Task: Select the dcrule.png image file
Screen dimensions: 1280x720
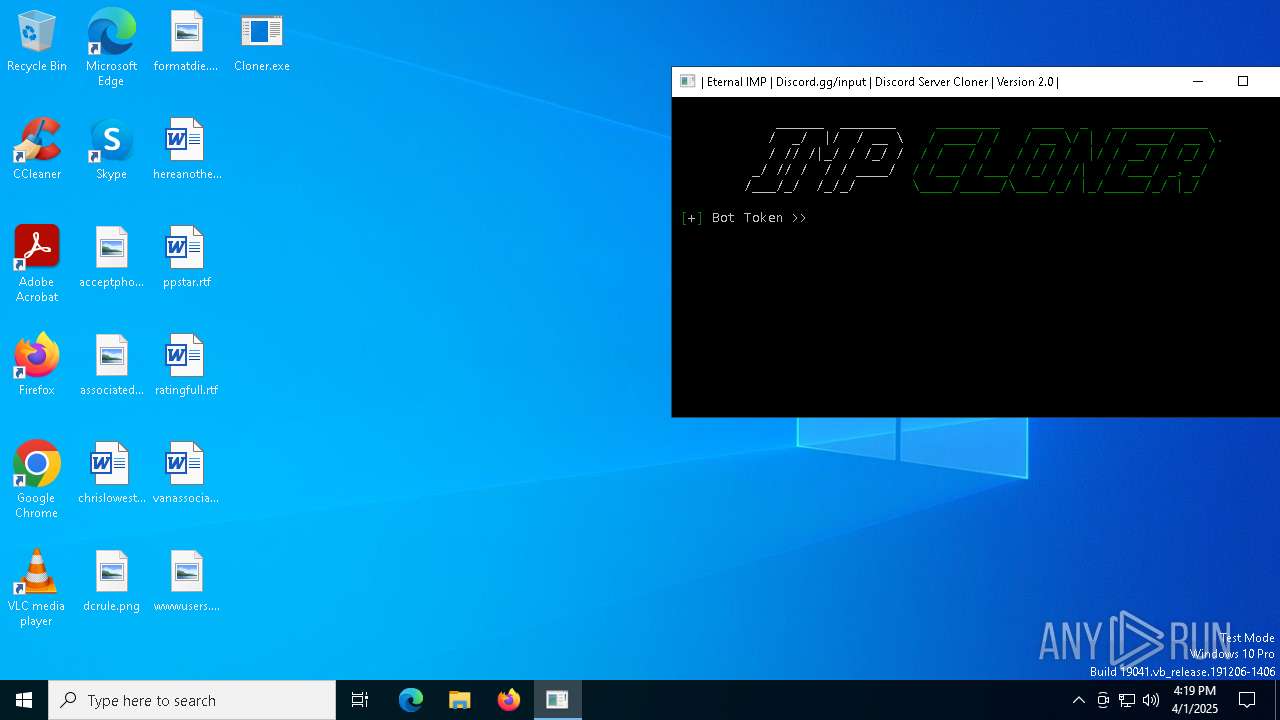Action: [111, 582]
